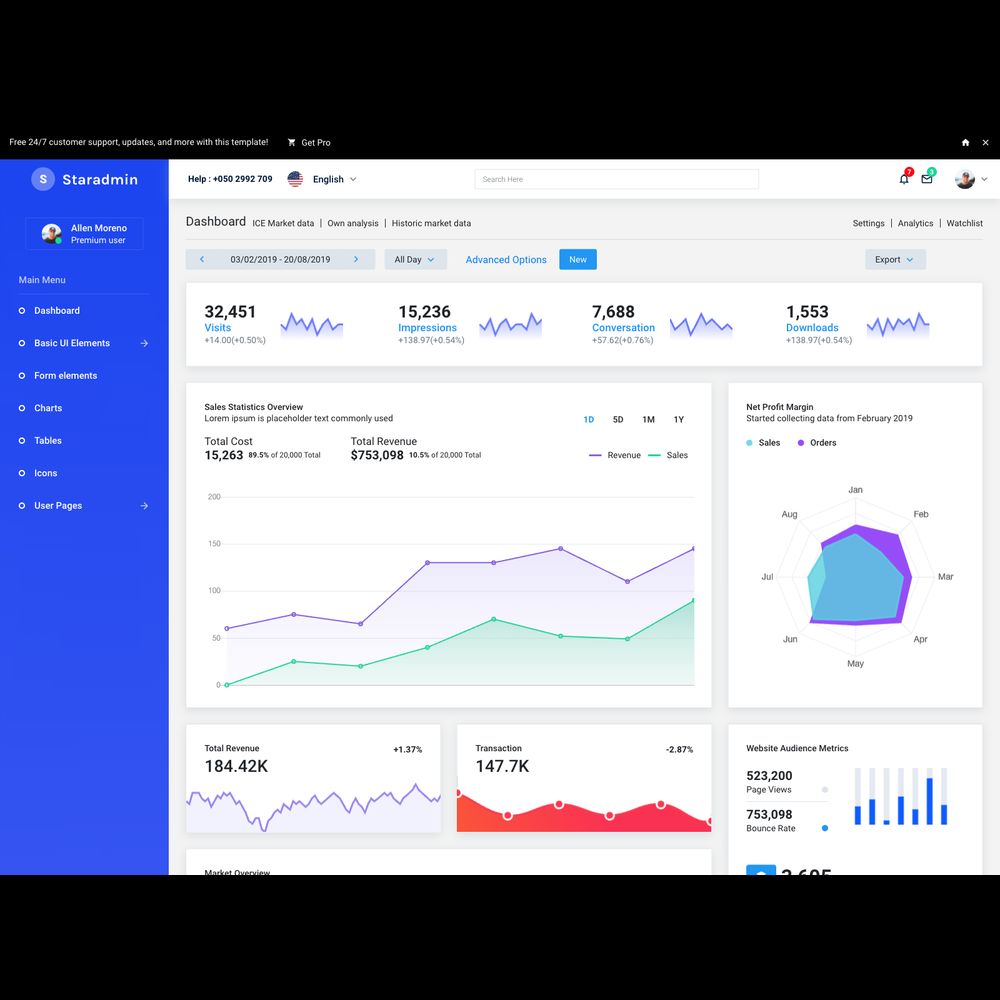Screen dimensions: 1000x1000
Task: Click the blue New button
Action: 578,259
